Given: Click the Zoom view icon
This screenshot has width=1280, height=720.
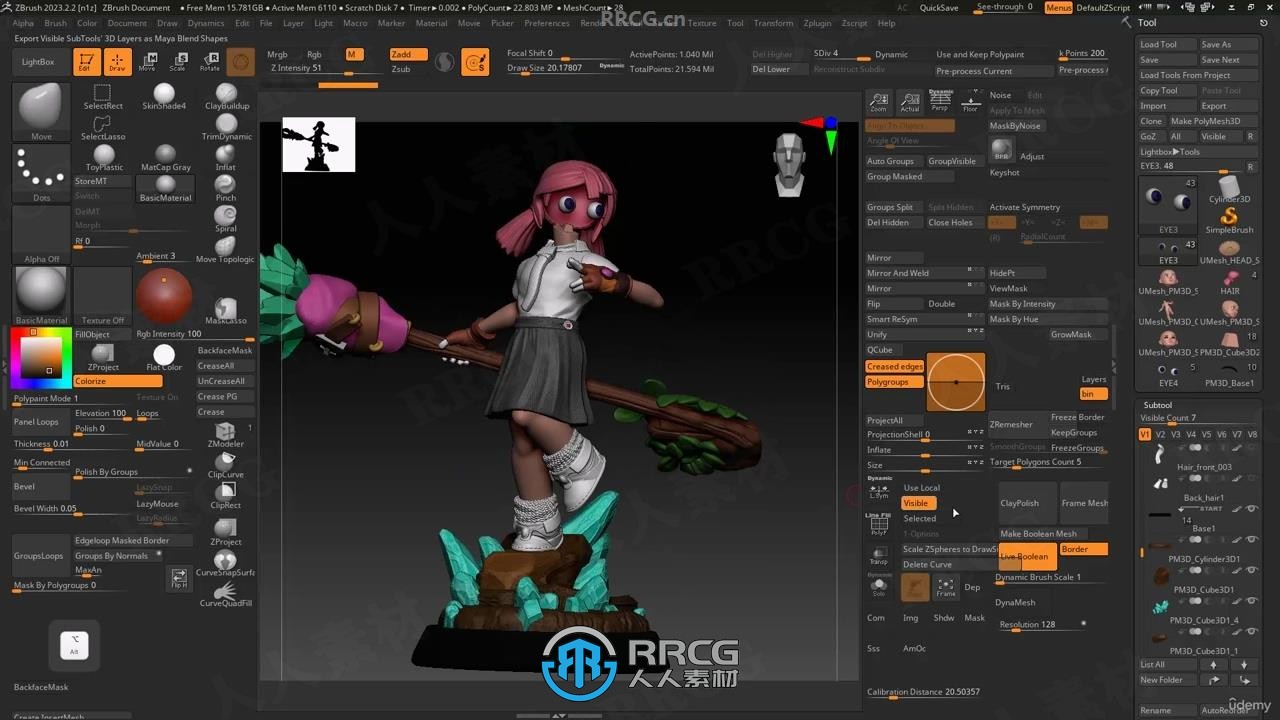Looking at the screenshot, I should coord(878,101).
